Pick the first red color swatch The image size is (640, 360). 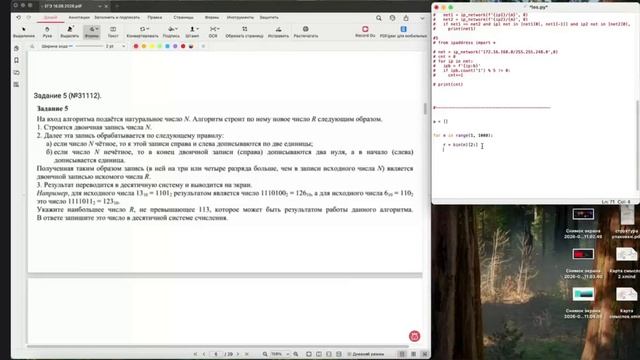[x=136, y=46]
